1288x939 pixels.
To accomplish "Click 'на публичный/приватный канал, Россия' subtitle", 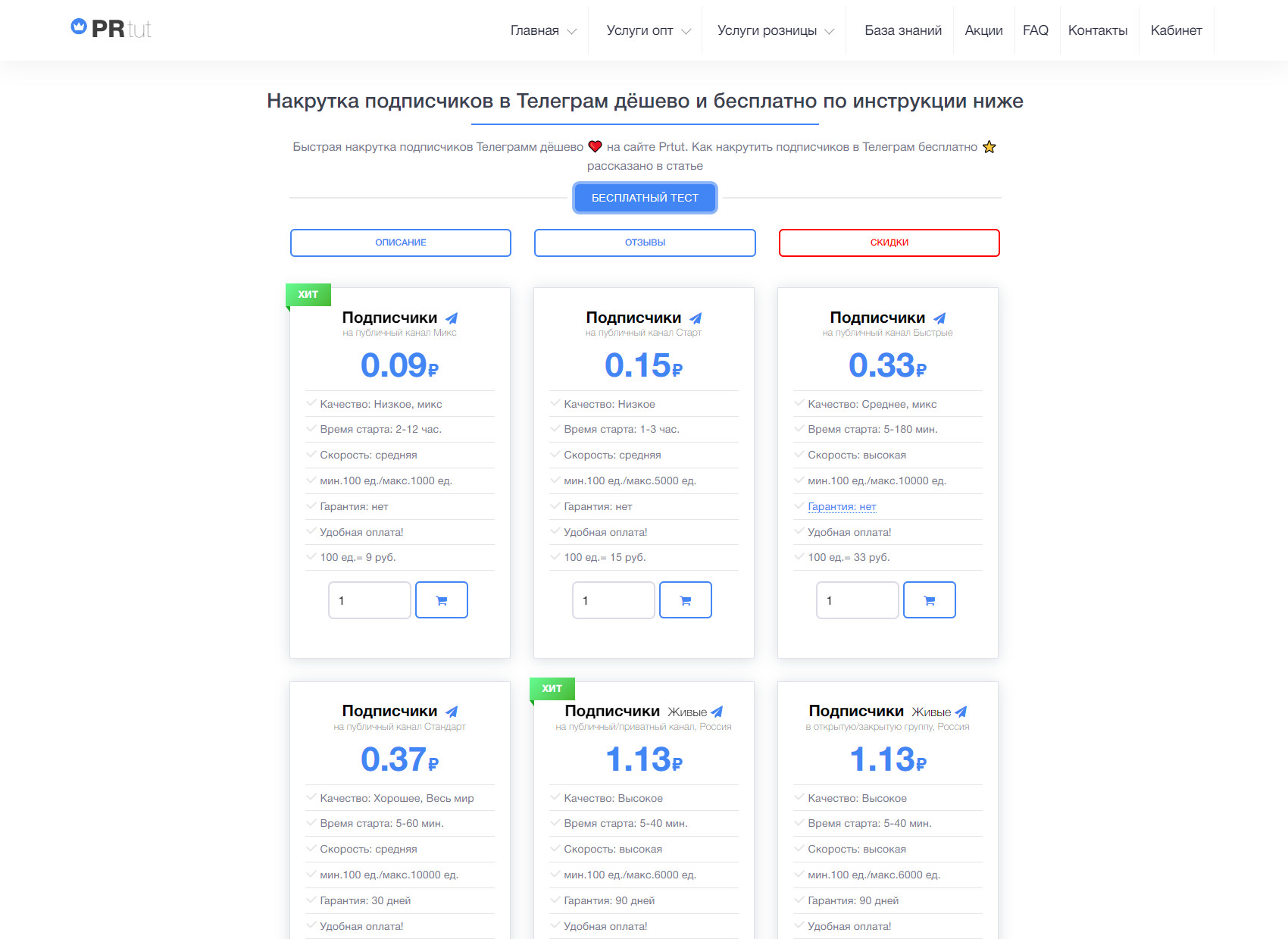I will pos(643,727).
